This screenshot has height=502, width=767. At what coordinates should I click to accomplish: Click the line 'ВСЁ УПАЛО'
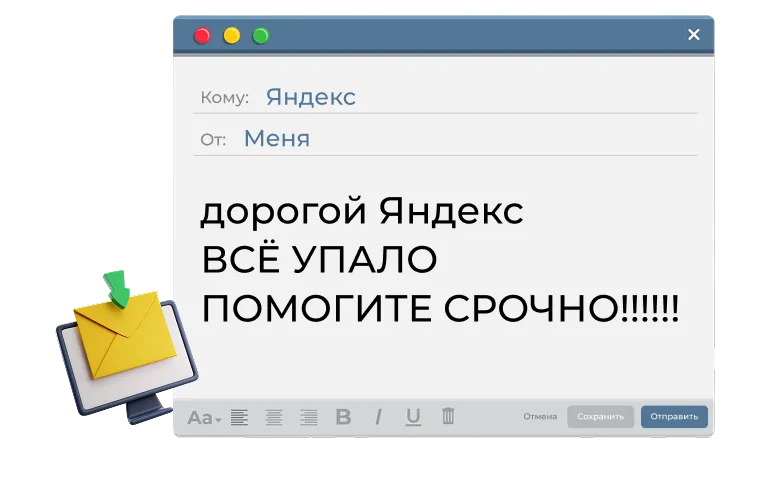319,259
